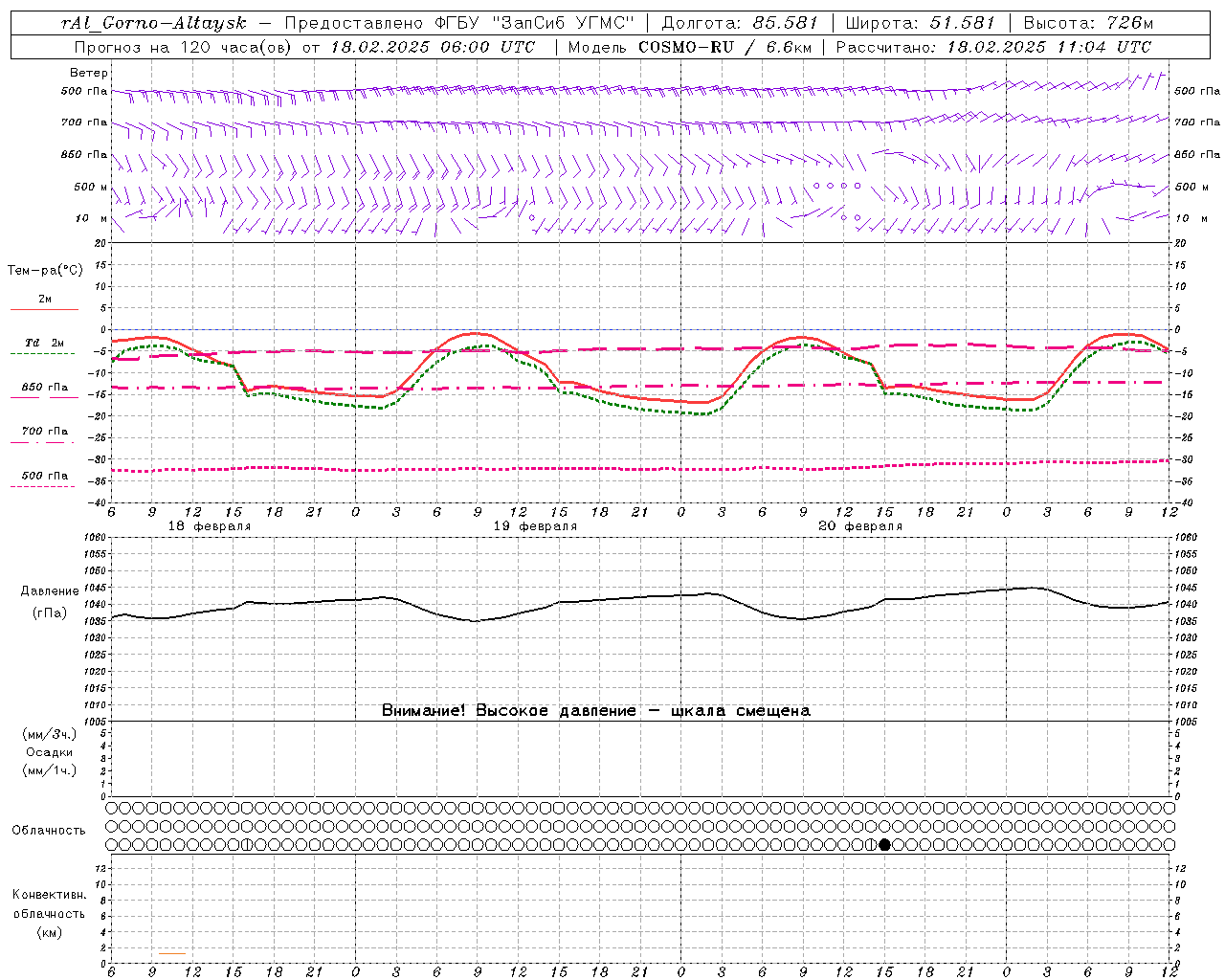Click the Td 2м legend label

45,343
